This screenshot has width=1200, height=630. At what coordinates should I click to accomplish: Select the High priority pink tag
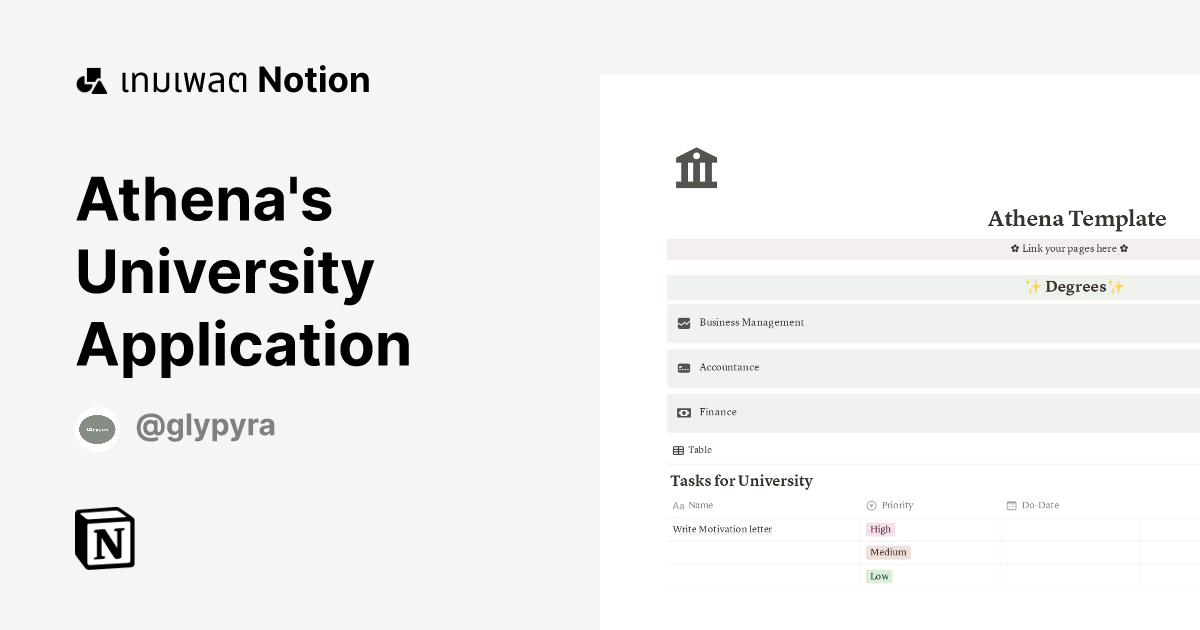880,529
